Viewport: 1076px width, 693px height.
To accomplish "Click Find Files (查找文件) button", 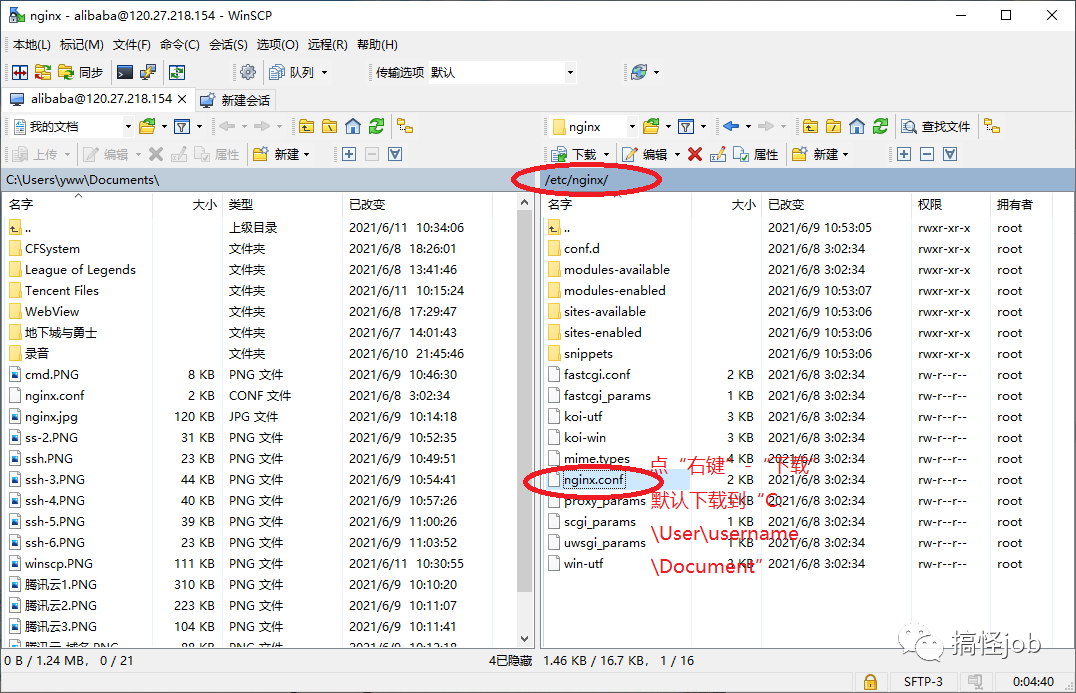I will [936, 126].
